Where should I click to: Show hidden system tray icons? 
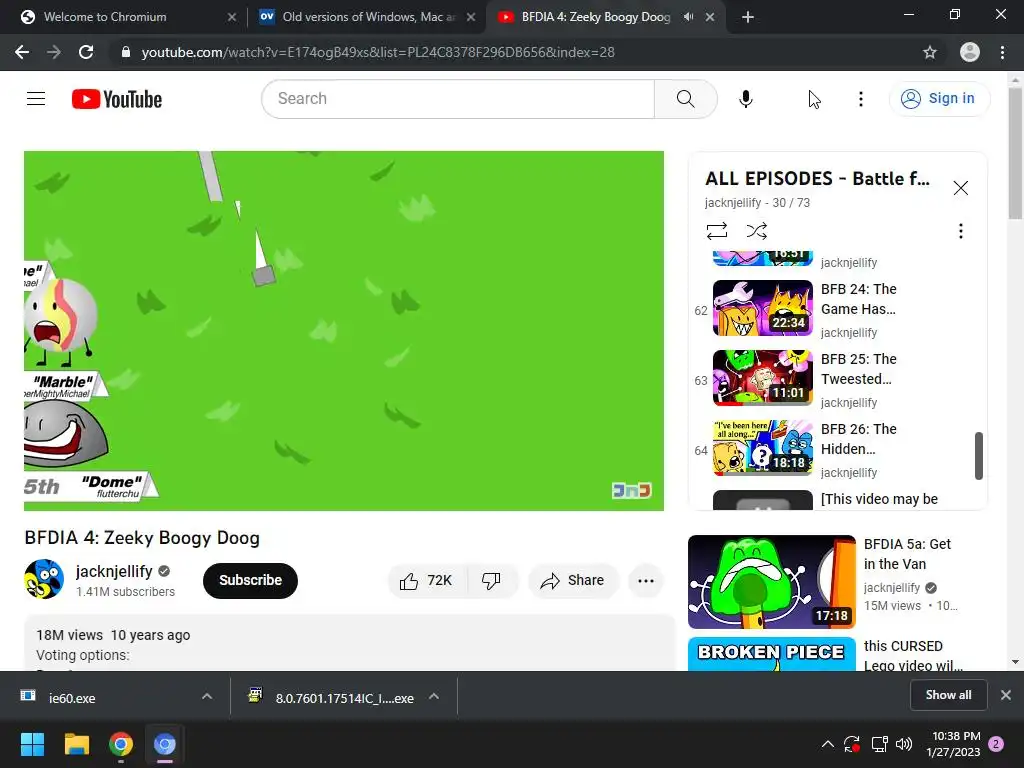coord(827,744)
